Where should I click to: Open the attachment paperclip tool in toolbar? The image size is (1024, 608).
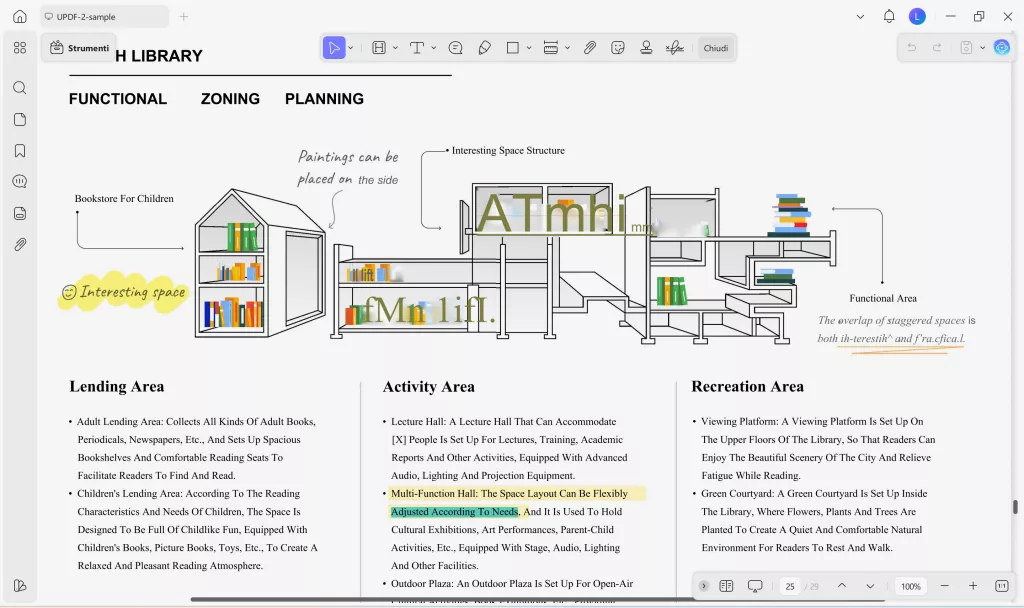tap(590, 47)
